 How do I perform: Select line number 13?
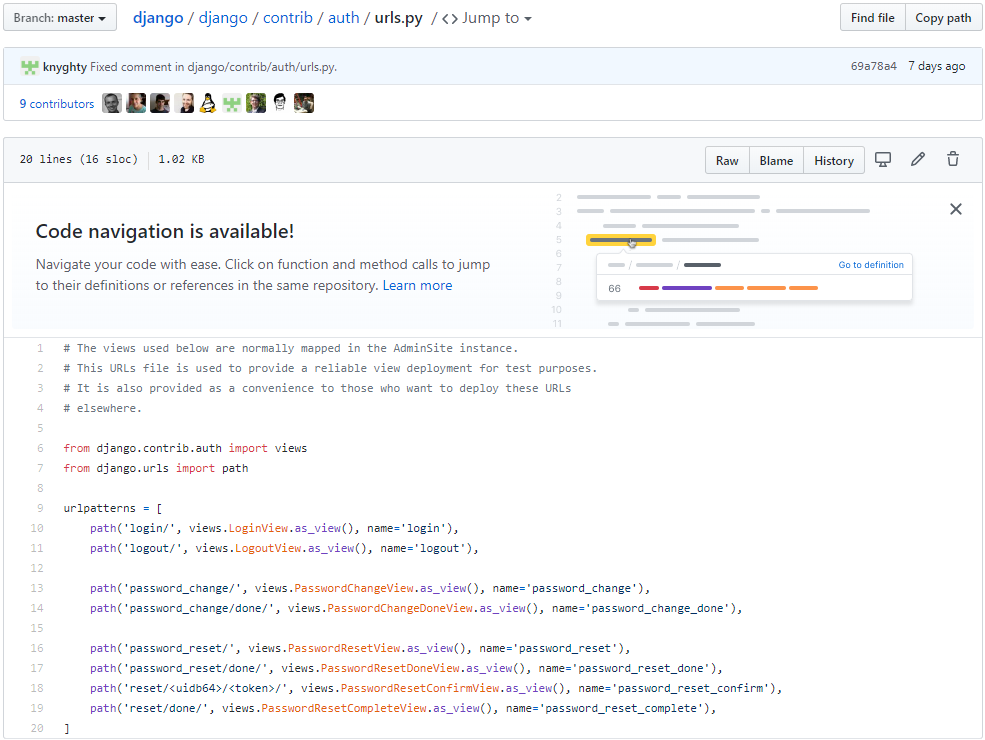(37, 588)
